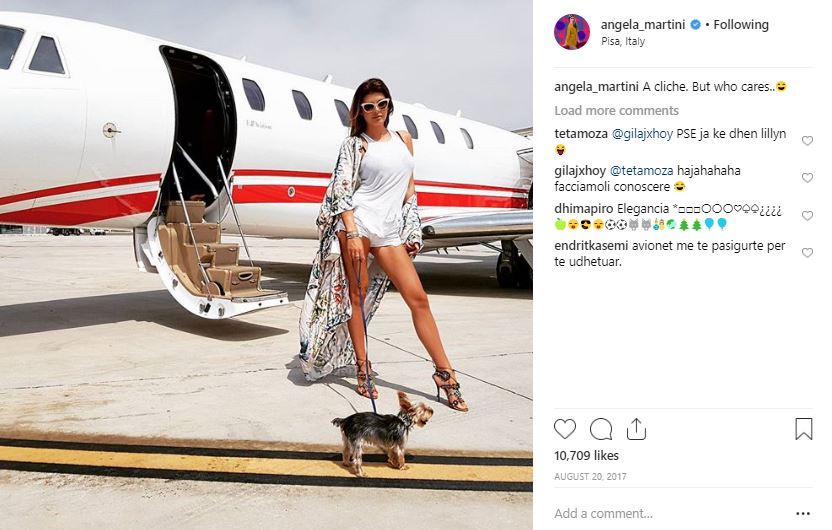Open more options via three dots icon

[803, 514]
